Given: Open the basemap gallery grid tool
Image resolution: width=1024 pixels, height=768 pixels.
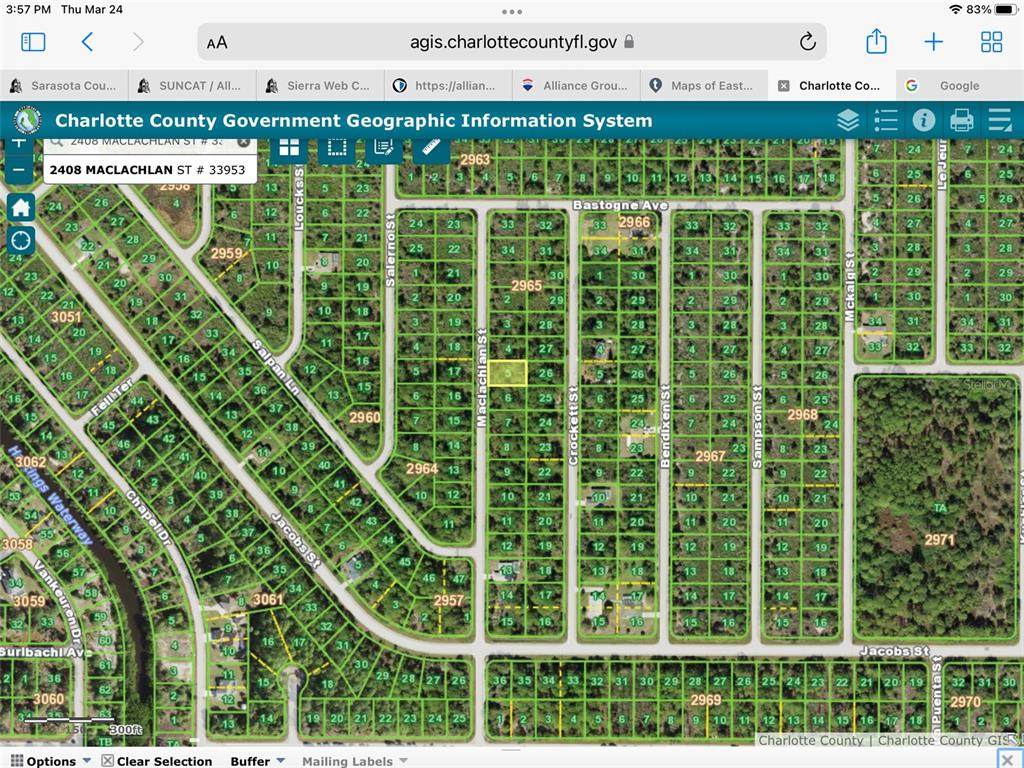Looking at the screenshot, I should pos(289,148).
